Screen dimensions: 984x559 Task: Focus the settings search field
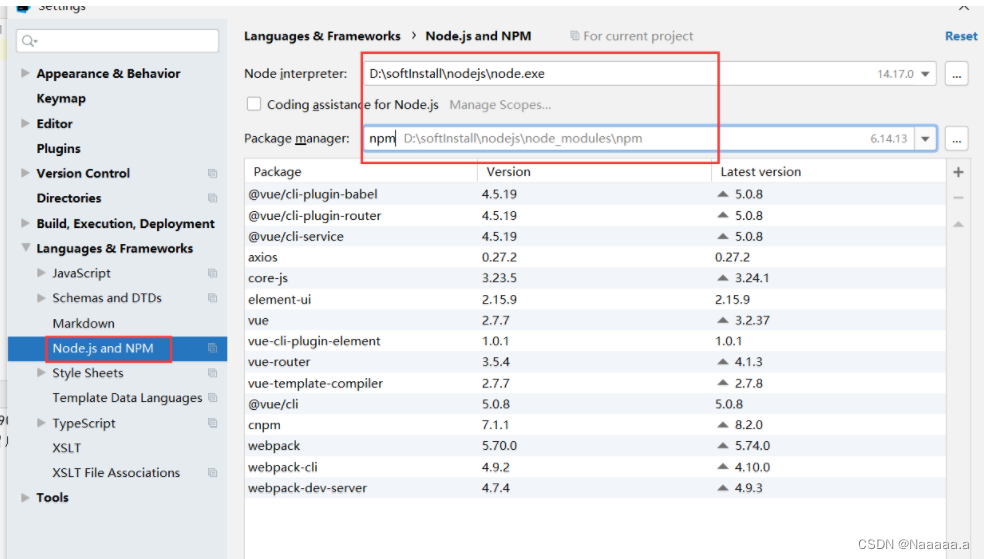118,41
